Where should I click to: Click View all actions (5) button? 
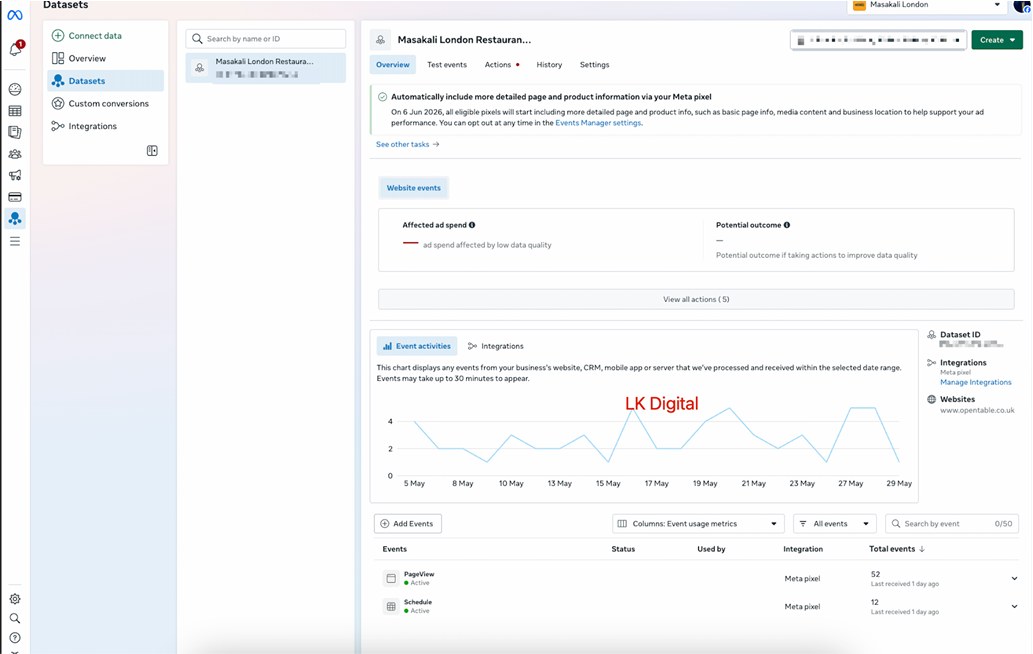pyautogui.click(x=696, y=299)
